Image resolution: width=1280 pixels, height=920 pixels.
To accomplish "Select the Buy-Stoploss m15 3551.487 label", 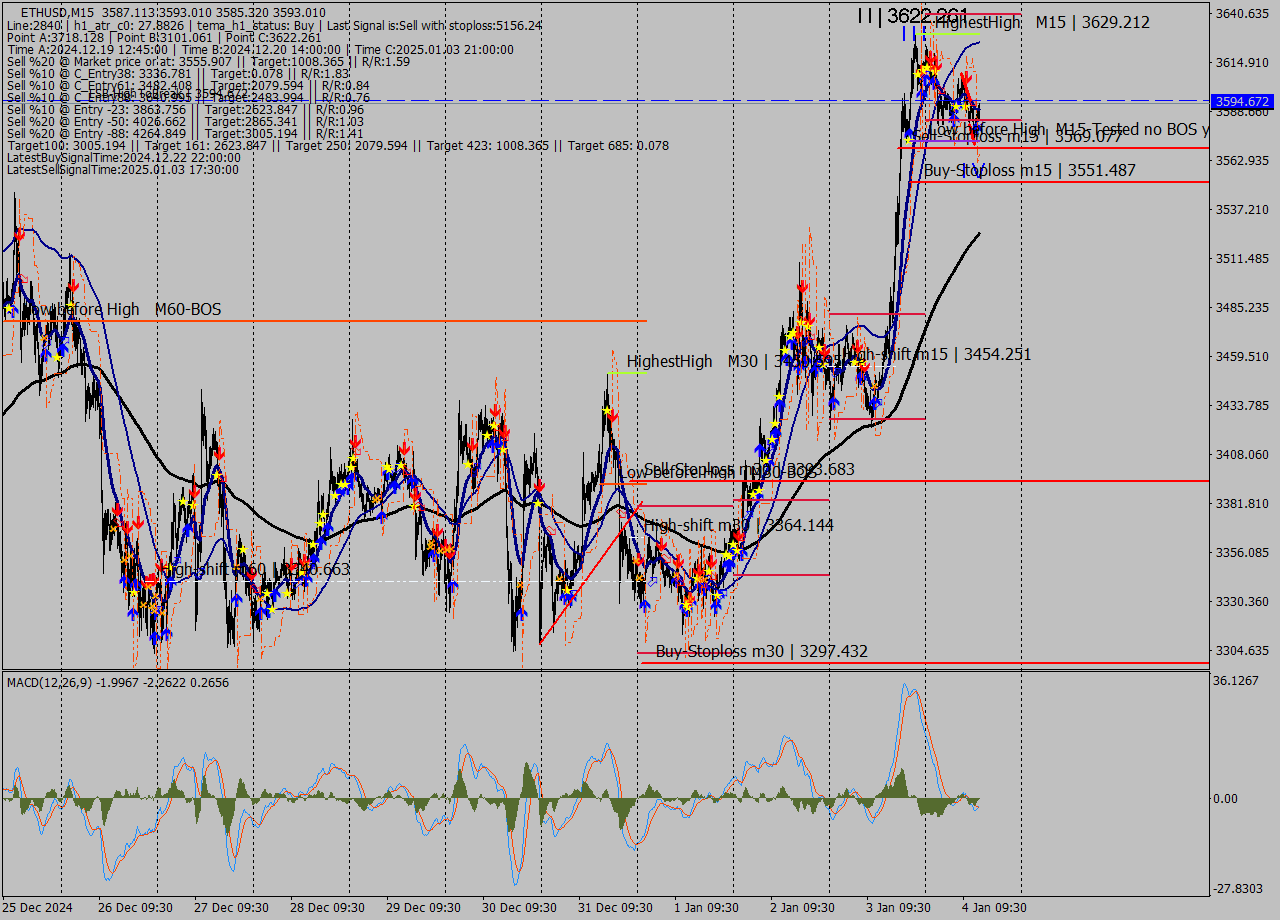I will [x=1029, y=170].
